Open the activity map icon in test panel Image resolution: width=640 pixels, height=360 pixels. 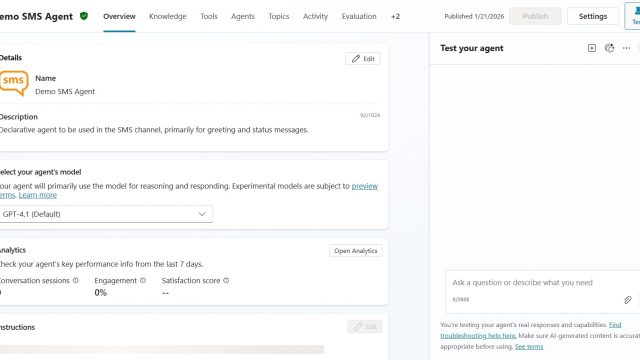pos(609,48)
